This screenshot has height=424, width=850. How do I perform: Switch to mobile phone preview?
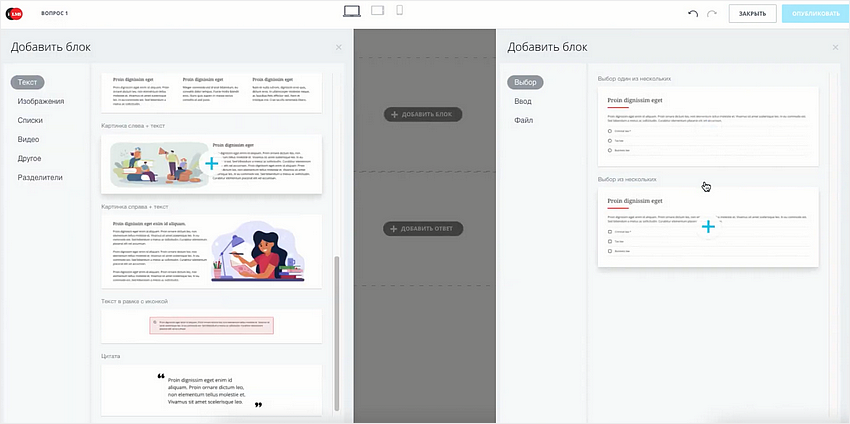(400, 10)
